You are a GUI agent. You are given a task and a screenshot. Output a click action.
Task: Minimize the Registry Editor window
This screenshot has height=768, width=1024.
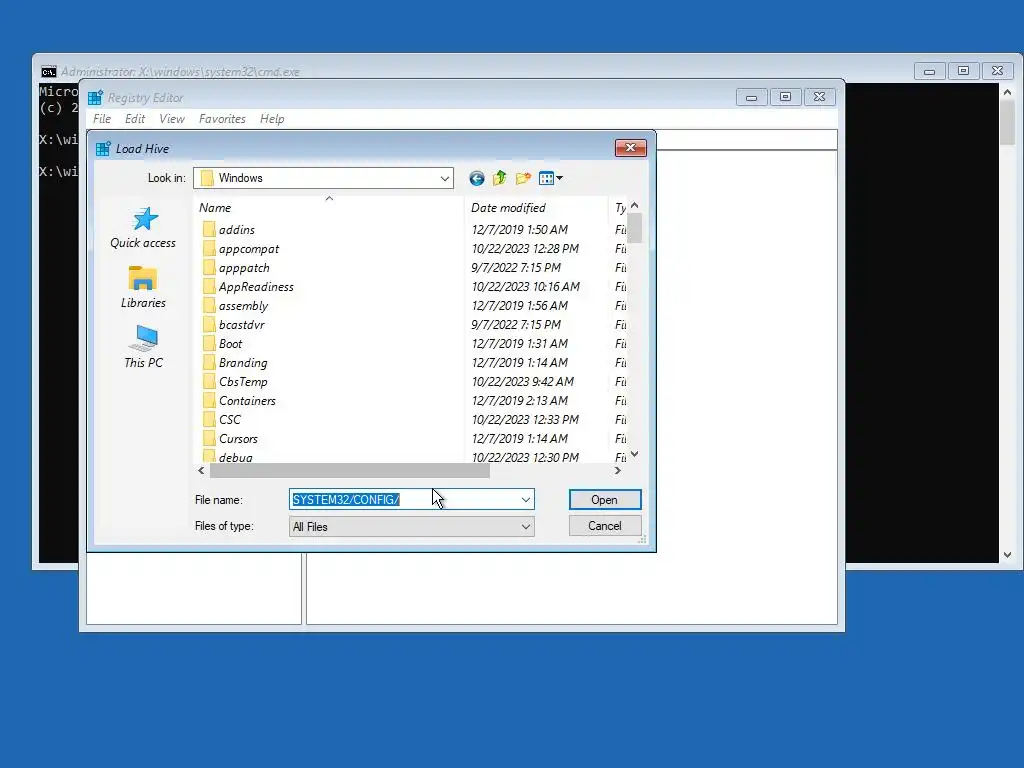click(x=752, y=97)
